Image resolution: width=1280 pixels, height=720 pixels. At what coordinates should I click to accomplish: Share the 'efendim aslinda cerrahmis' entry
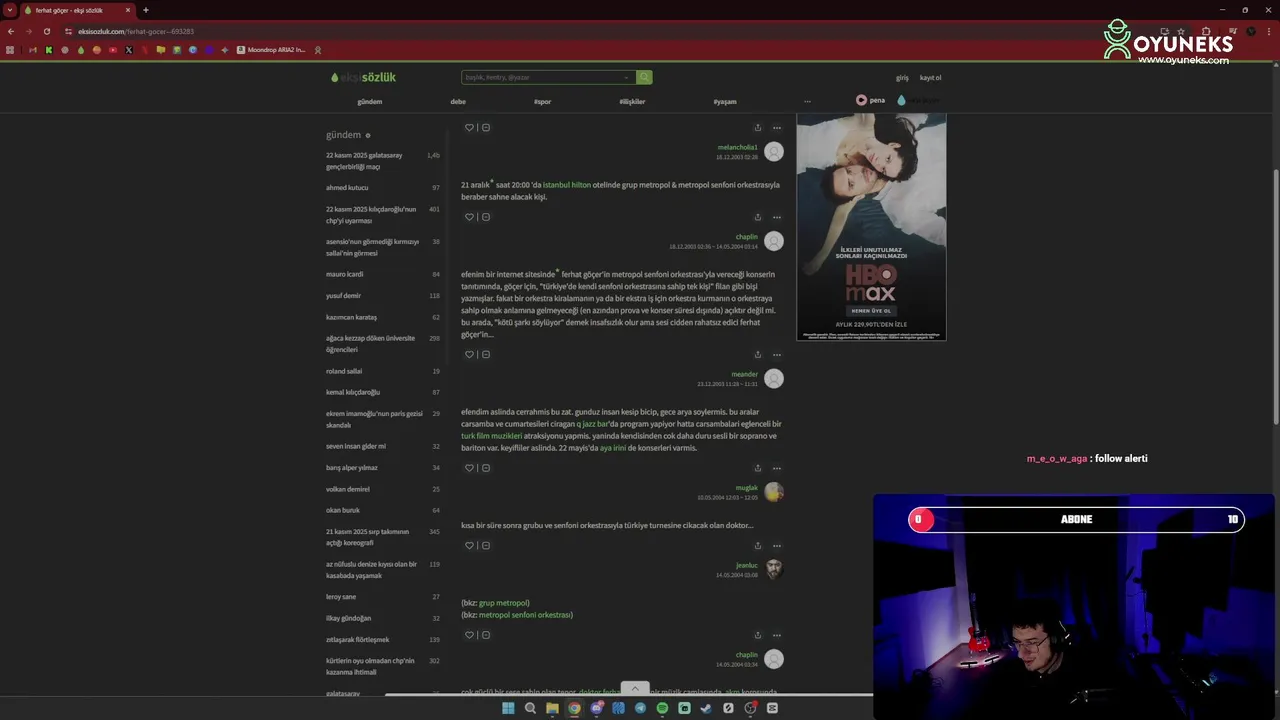[757, 468]
